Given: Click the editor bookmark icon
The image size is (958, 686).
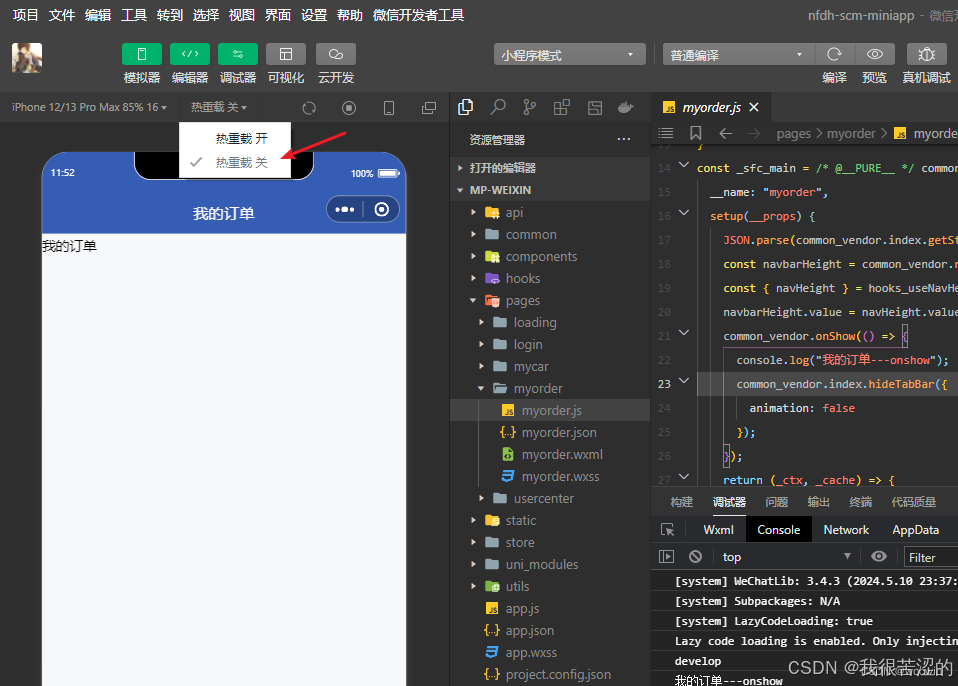Looking at the screenshot, I should coord(695,133).
